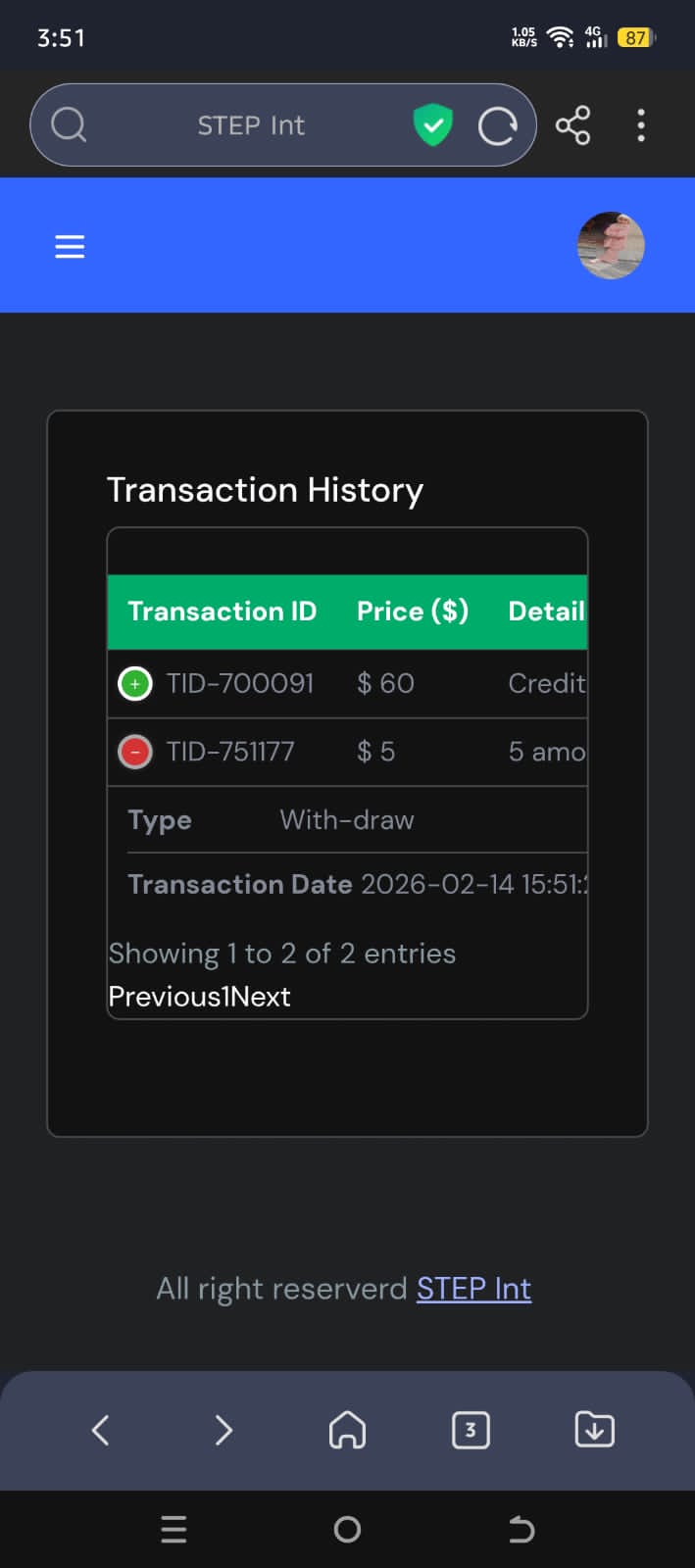
Task: Tap the STEP Int address bar
Action: [x=251, y=125]
